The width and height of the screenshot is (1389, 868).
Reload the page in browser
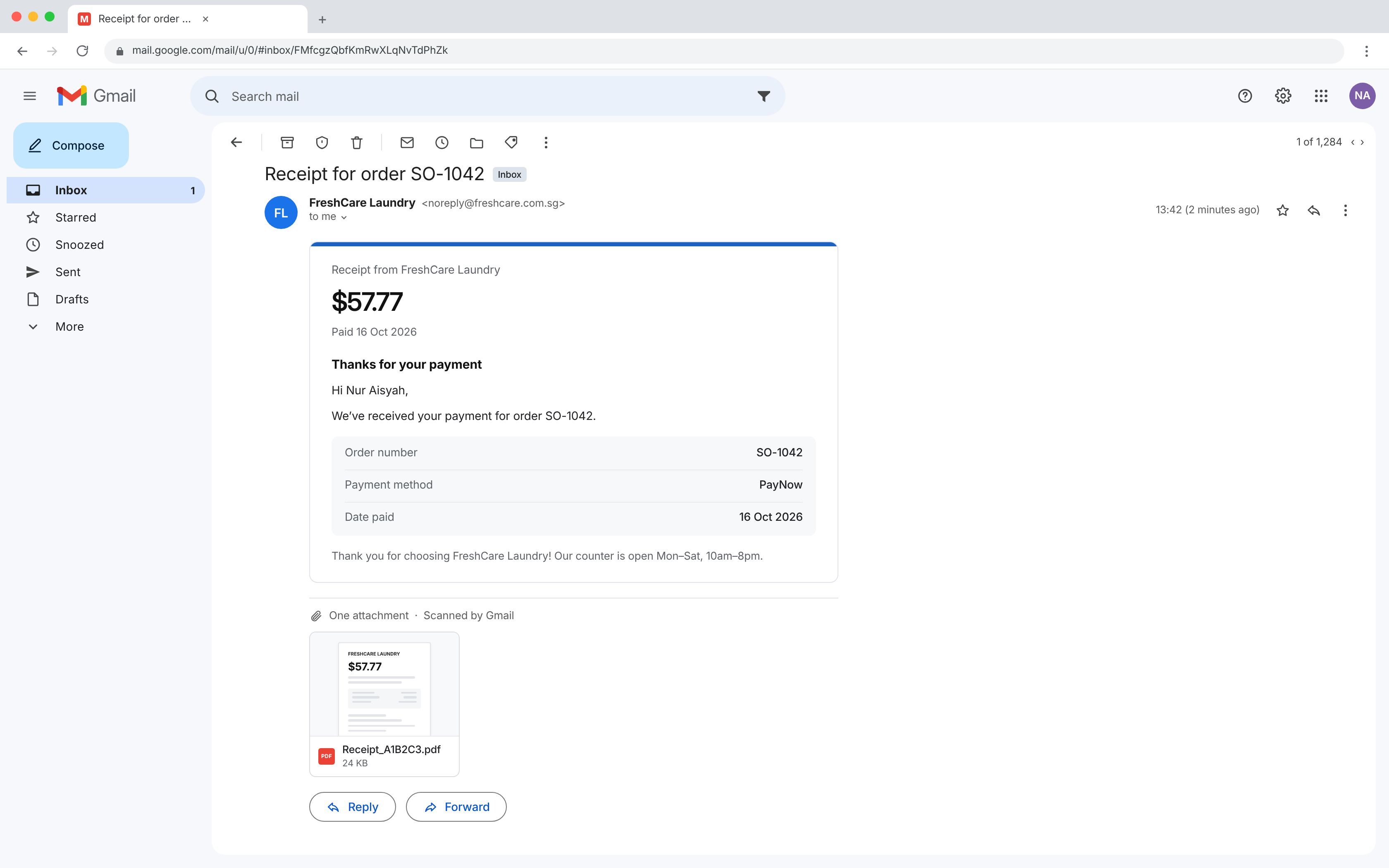coord(82,50)
